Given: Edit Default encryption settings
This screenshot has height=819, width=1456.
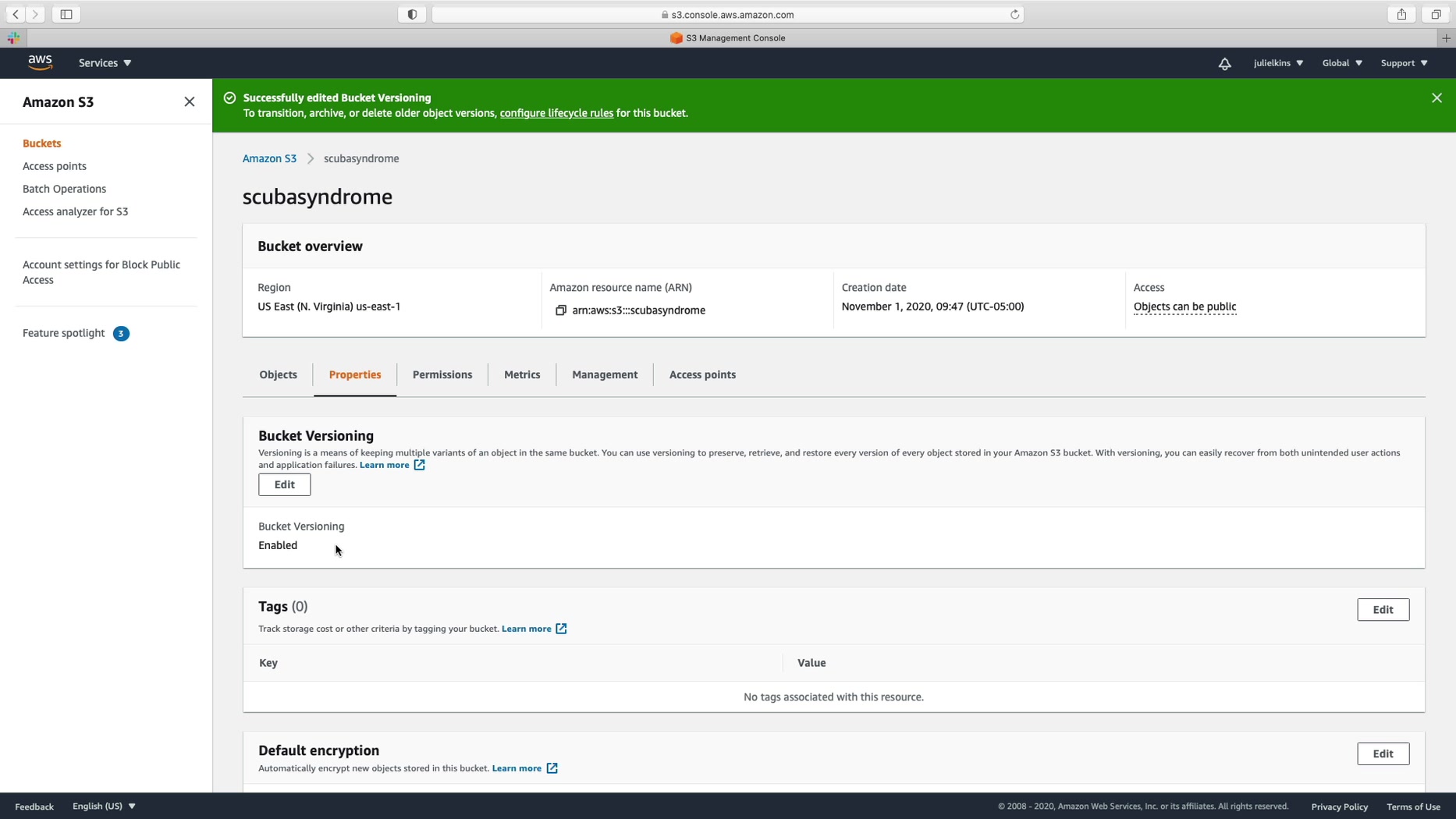Looking at the screenshot, I should pyautogui.click(x=1383, y=754).
